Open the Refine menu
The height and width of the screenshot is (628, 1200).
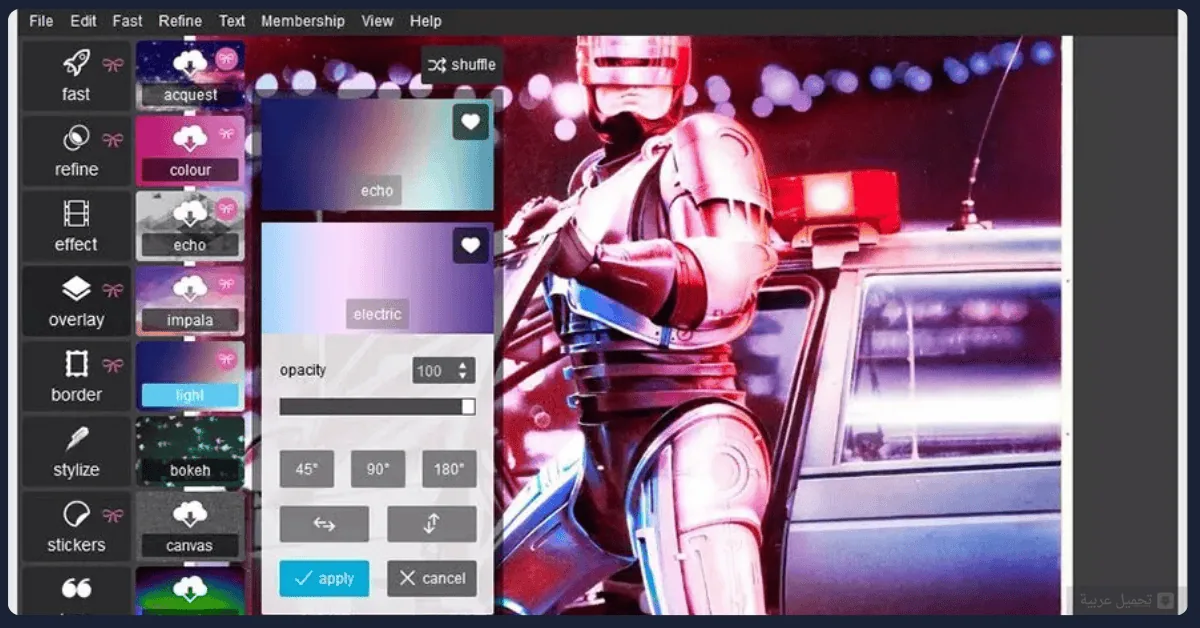[x=180, y=21]
